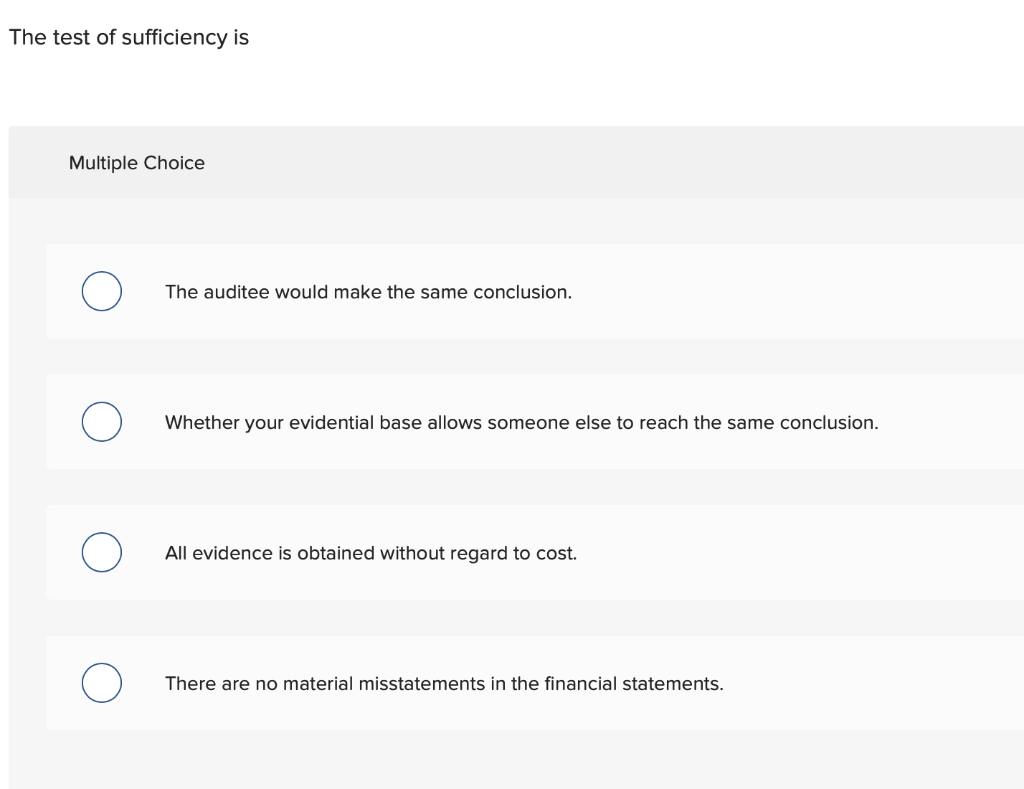Click the fourth answer's text row
Viewport: 1024px width, 789px height.
[x=444, y=683]
